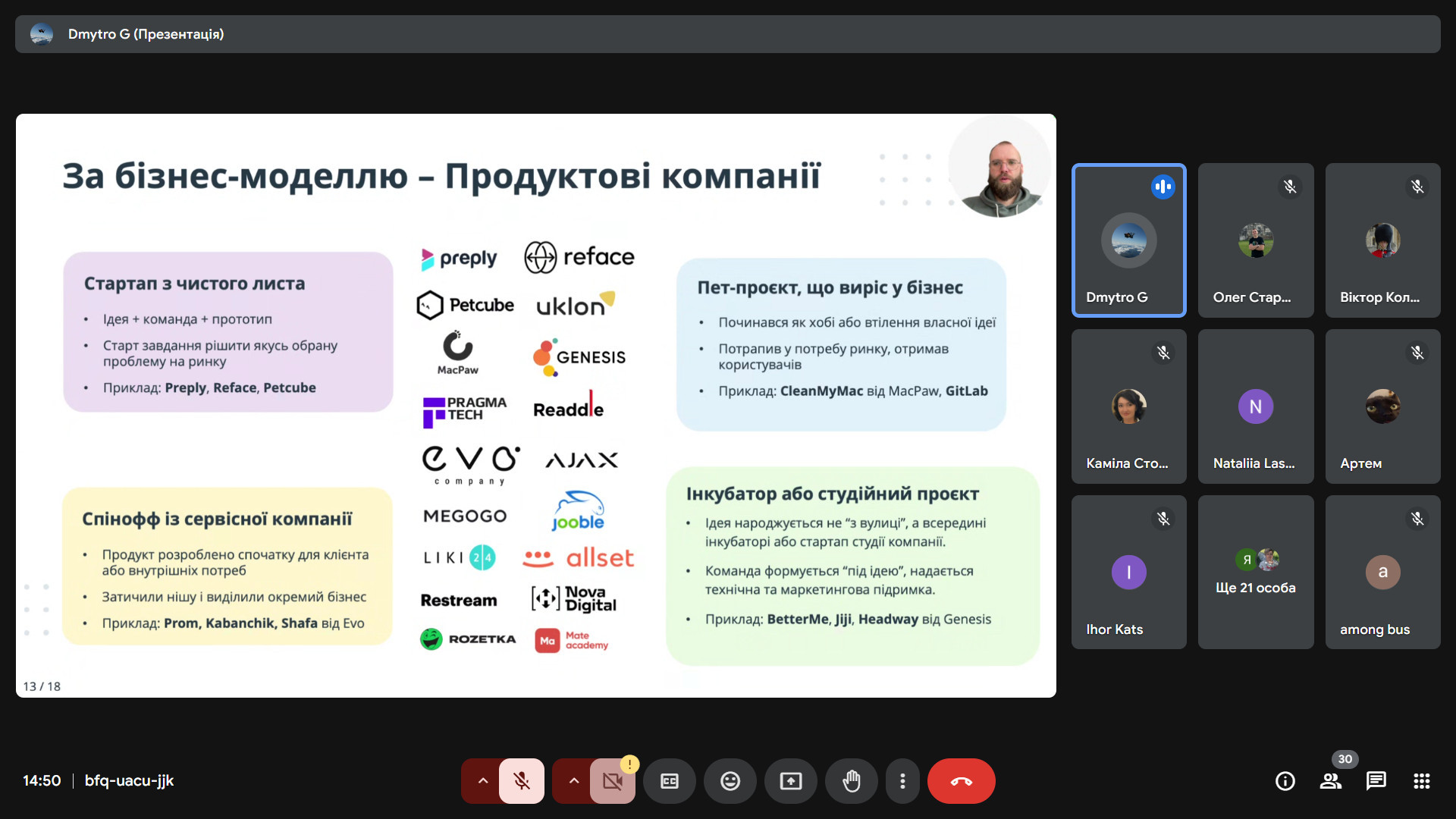Click muted mic icon on Артем tile
The width and height of the screenshot is (1456, 819).
click(x=1417, y=353)
